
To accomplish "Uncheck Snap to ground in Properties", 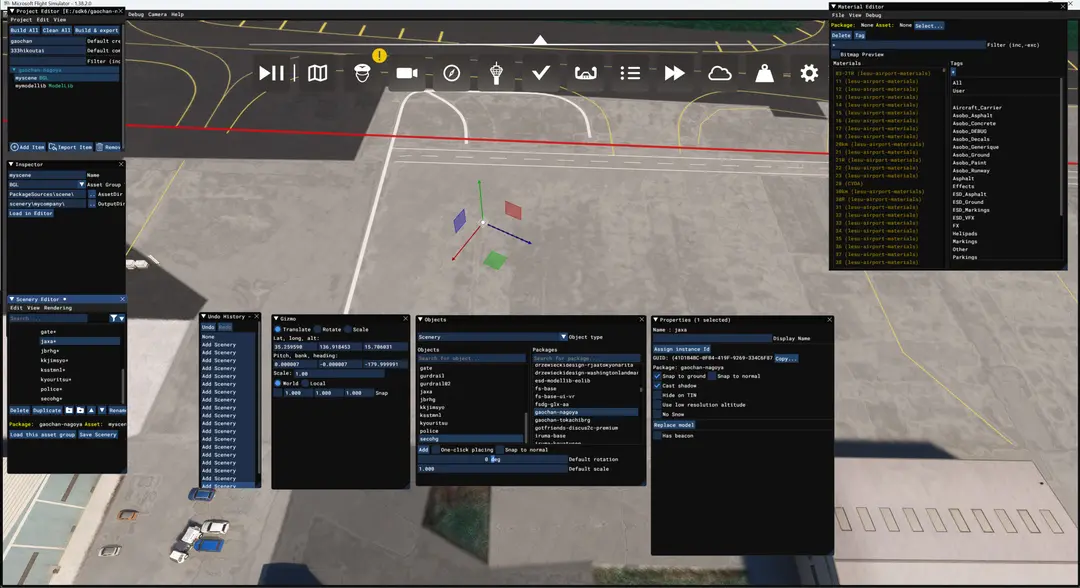I will 657,376.
